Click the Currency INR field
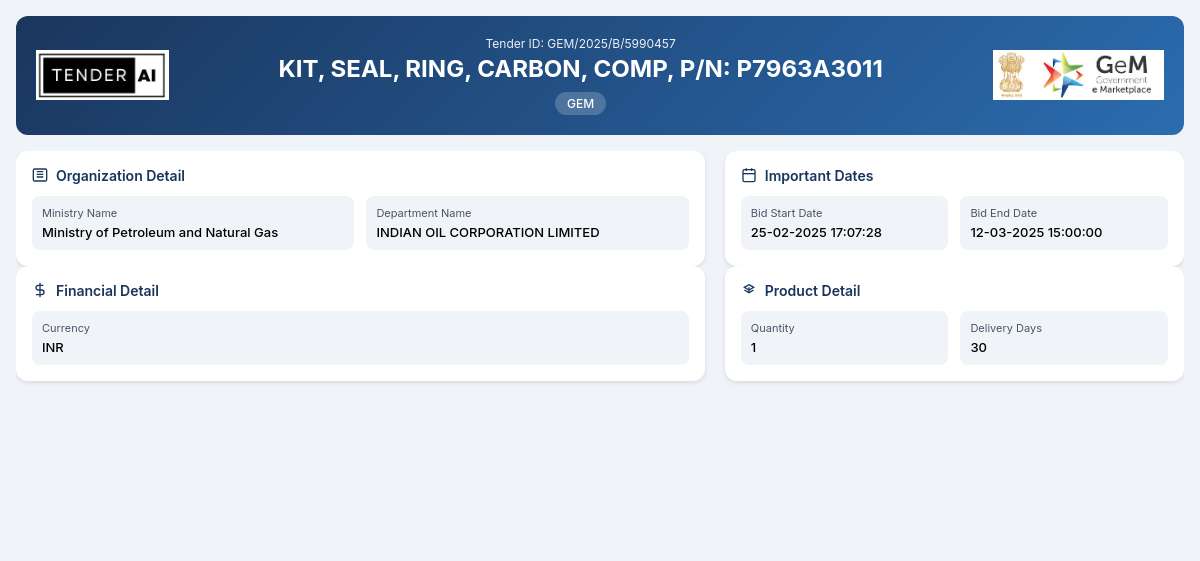 click(360, 338)
